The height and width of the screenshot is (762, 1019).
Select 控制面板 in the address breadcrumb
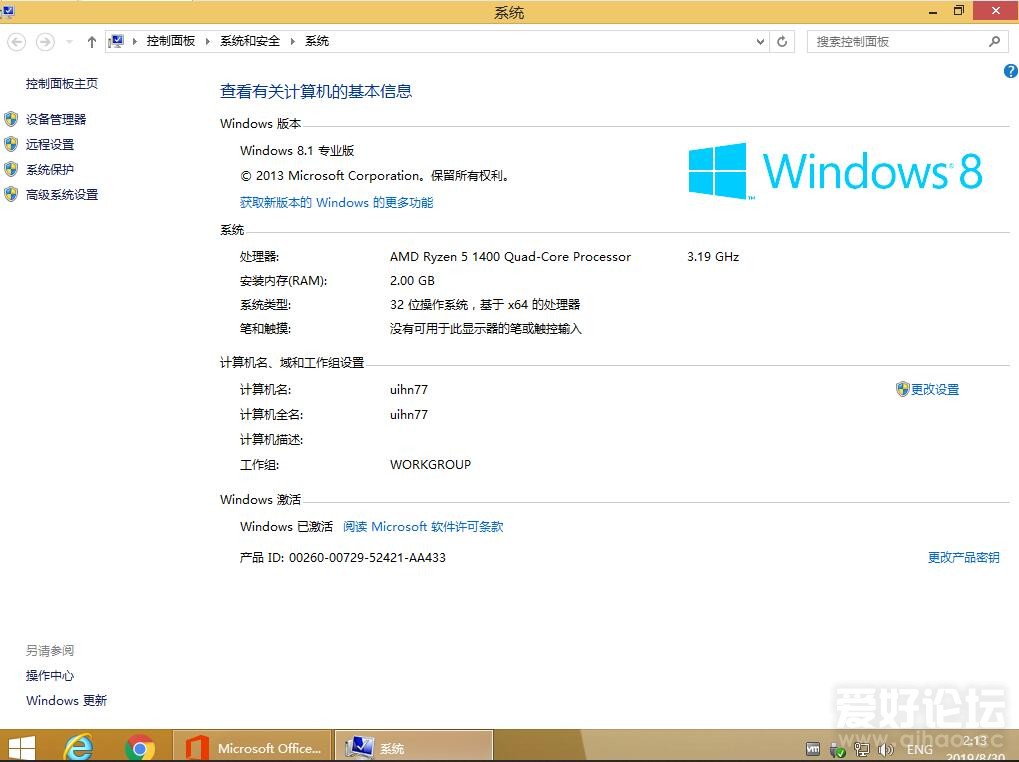tap(171, 41)
